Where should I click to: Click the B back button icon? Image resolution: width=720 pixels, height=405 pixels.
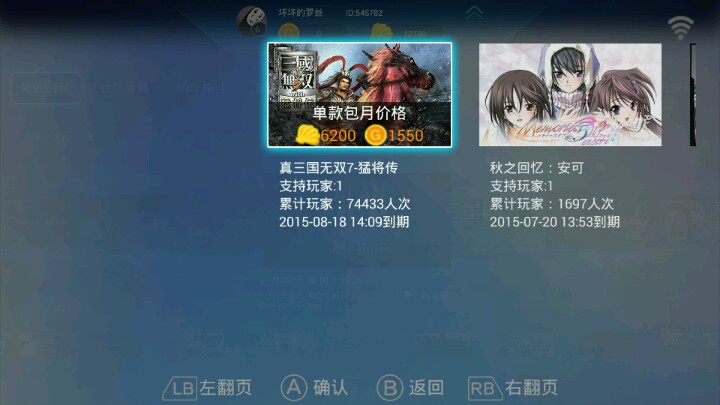tap(390, 387)
